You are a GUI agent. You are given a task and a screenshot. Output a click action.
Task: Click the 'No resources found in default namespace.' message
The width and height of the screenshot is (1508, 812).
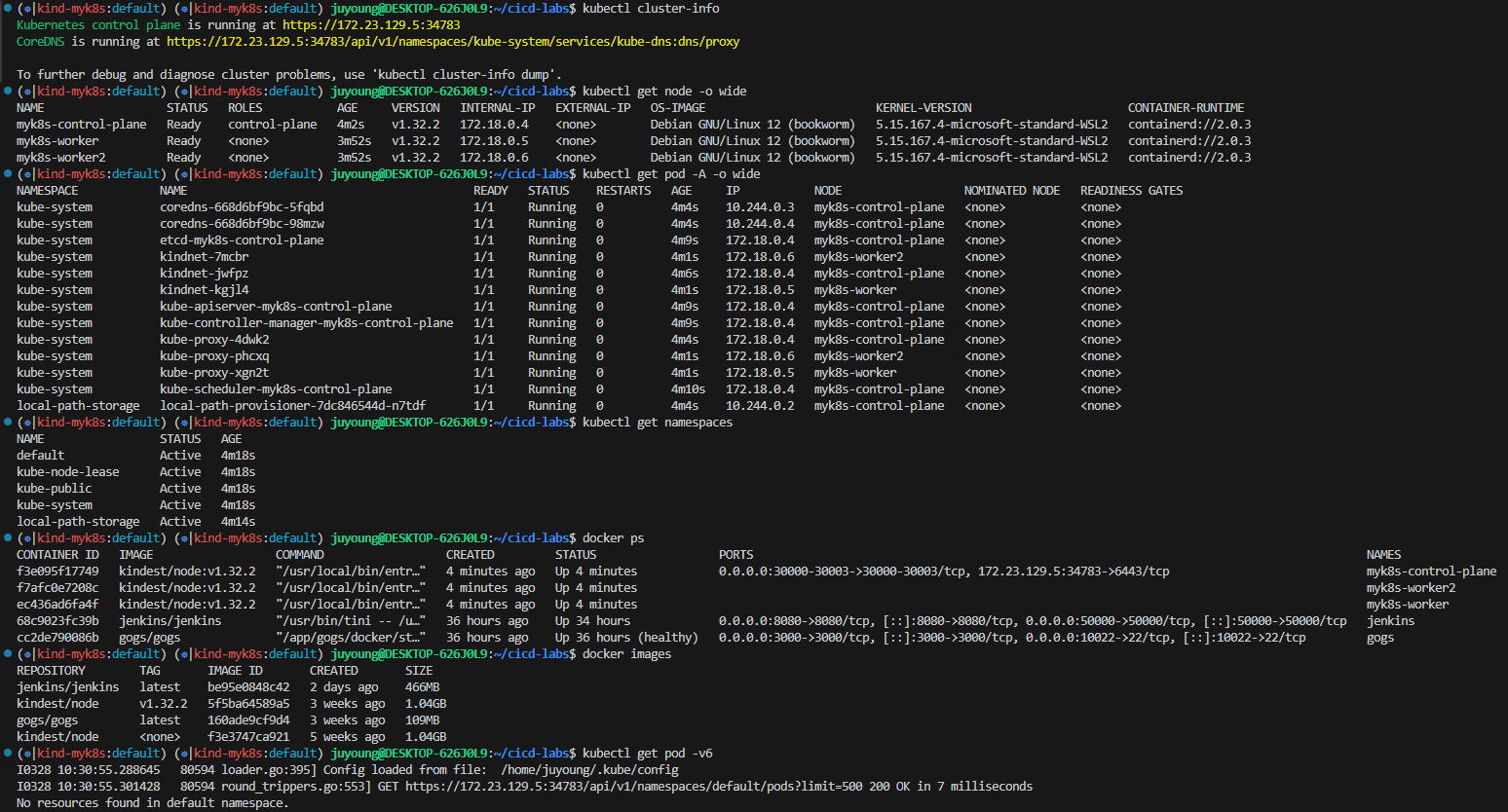153,803
